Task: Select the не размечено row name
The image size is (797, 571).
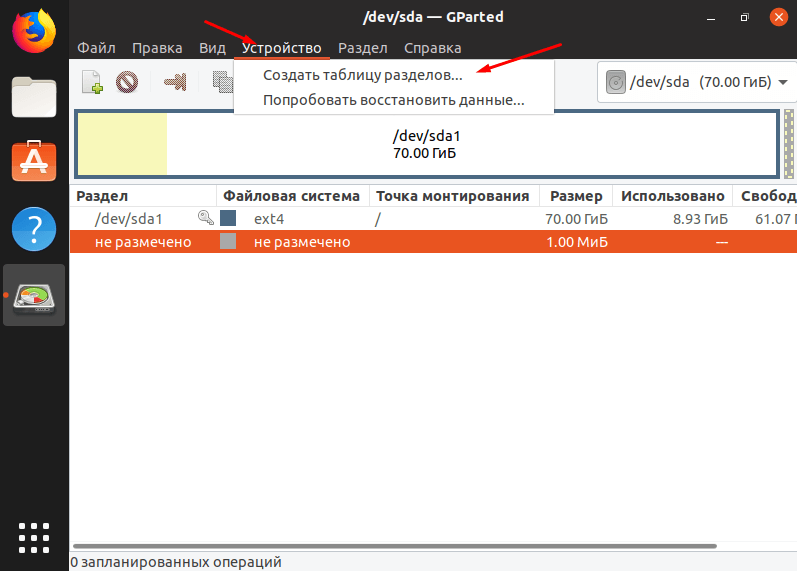Action: click(x=143, y=242)
